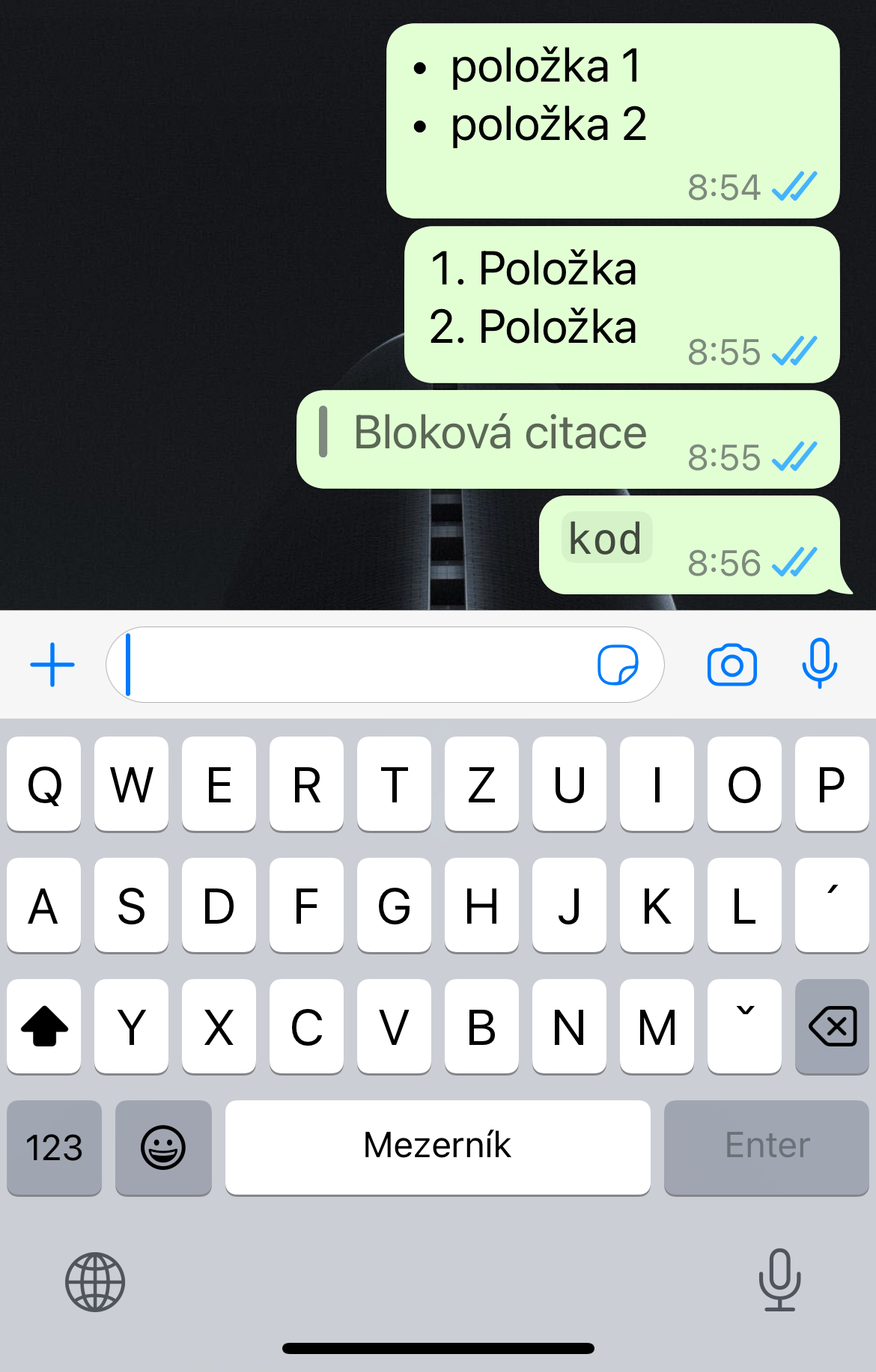876x1372 pixels.
Task: Switch keyboard language with globe icon
Action: [x=95, y=1282]
